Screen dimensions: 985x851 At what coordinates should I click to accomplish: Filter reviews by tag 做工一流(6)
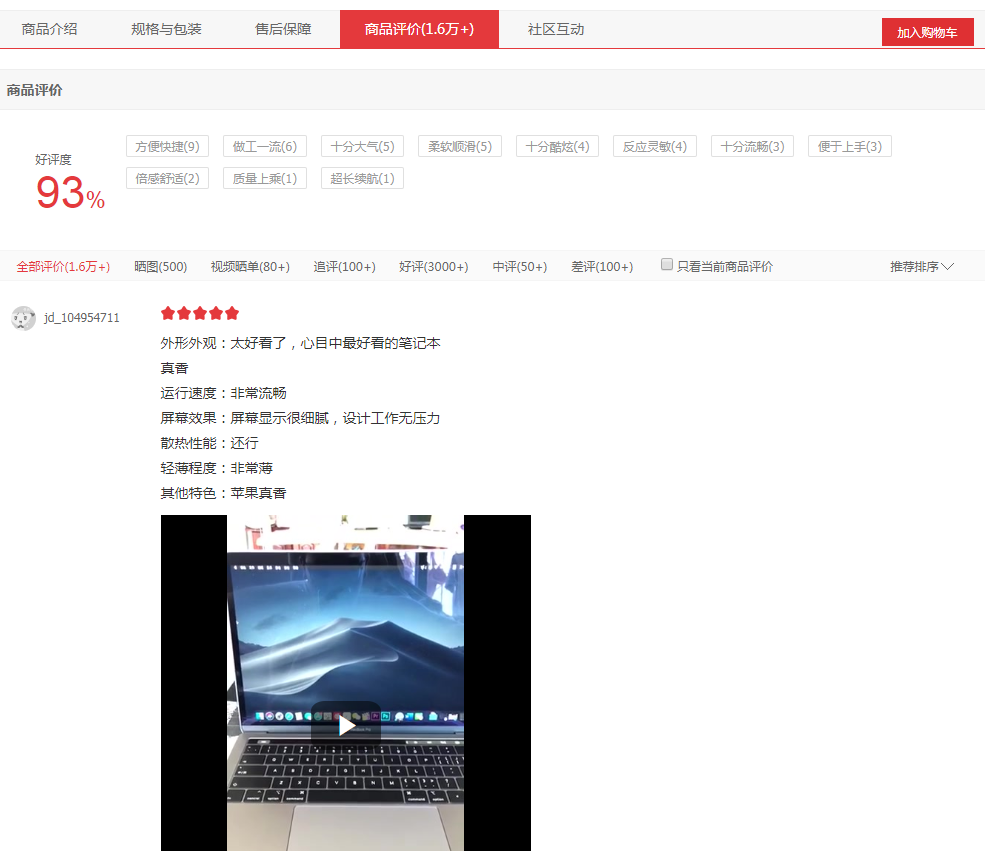tap(264, 146)
